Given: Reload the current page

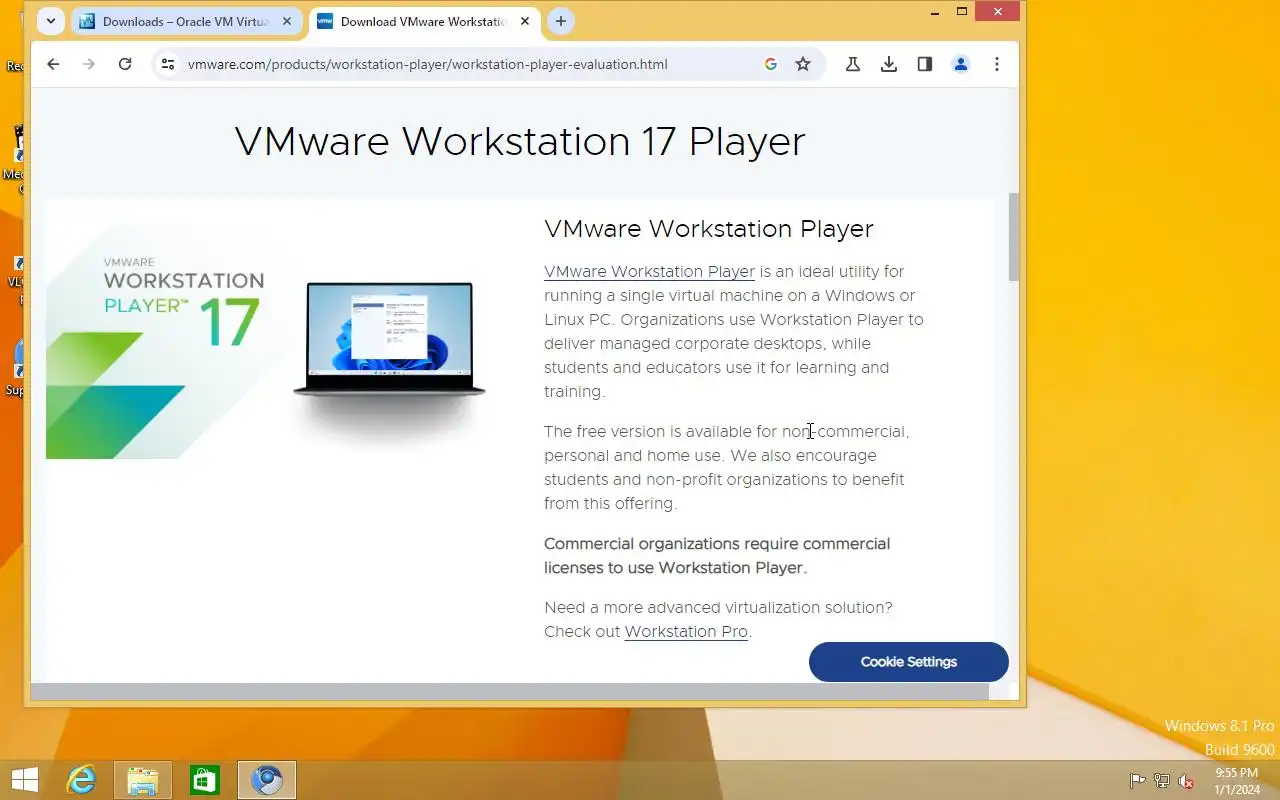Looking at the screenshot, I should (125, 64).
